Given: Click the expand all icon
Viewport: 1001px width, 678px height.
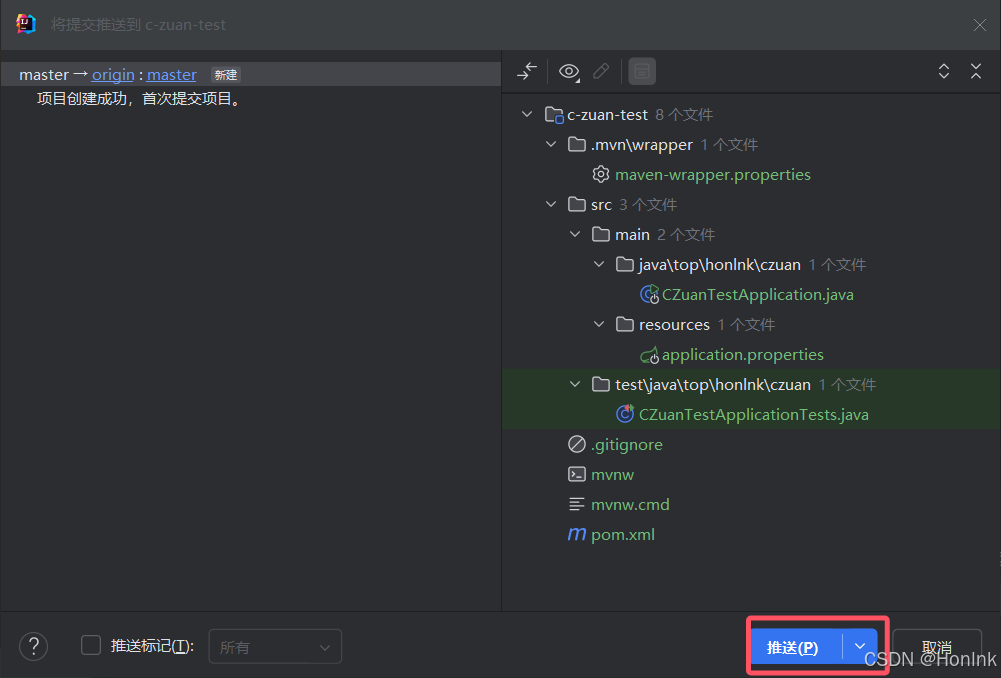Looking at the screenshot, I should (944, 71).
